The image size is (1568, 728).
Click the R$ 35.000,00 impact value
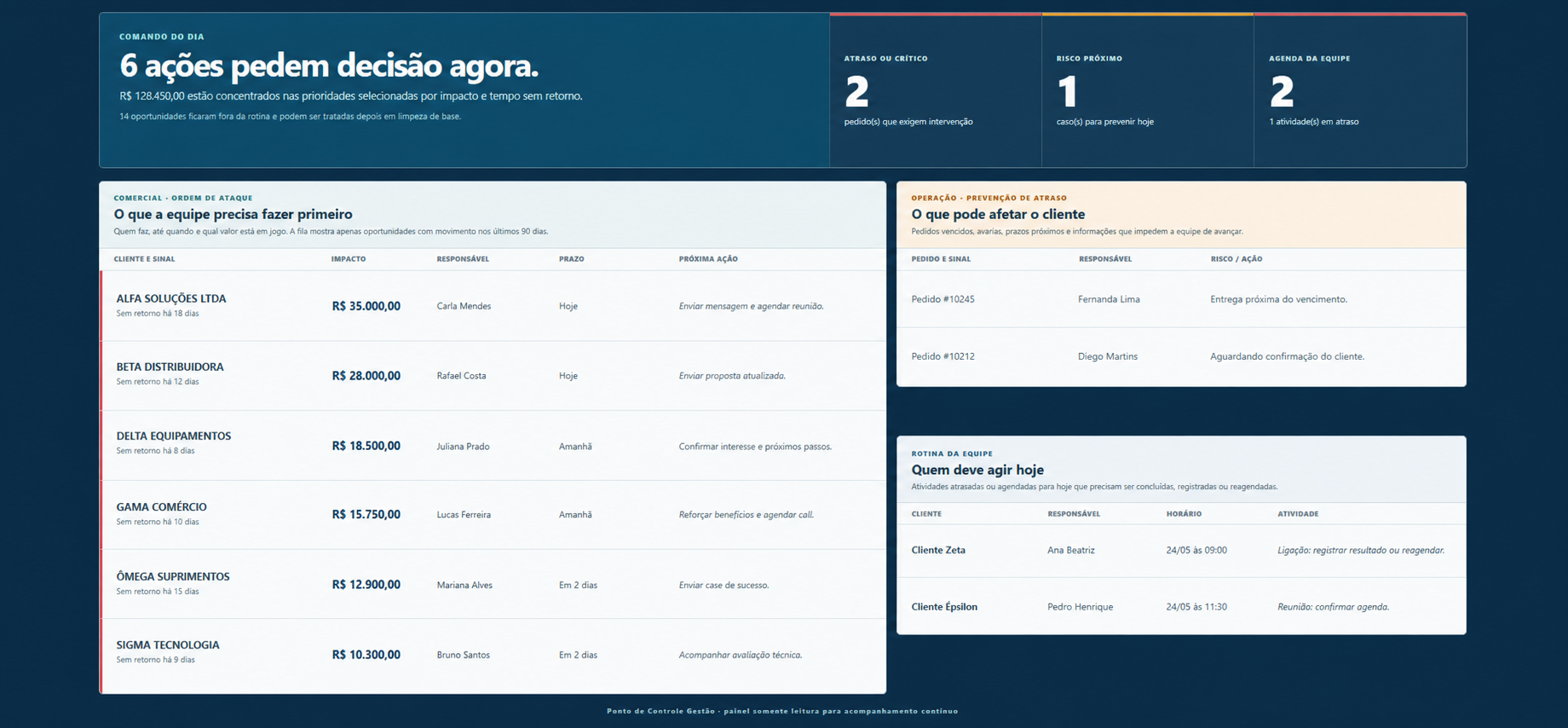click(366, 306)
